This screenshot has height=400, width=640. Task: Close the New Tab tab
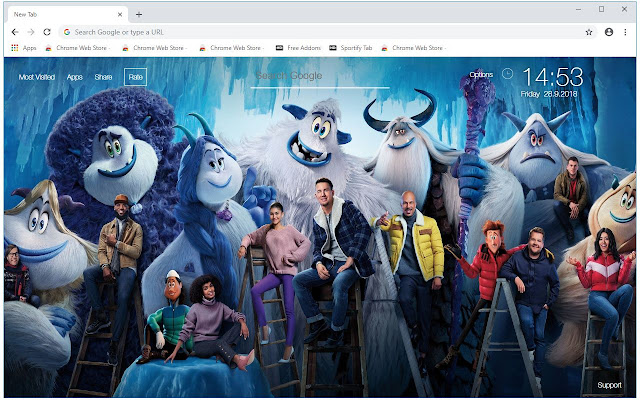click(120, 14)
